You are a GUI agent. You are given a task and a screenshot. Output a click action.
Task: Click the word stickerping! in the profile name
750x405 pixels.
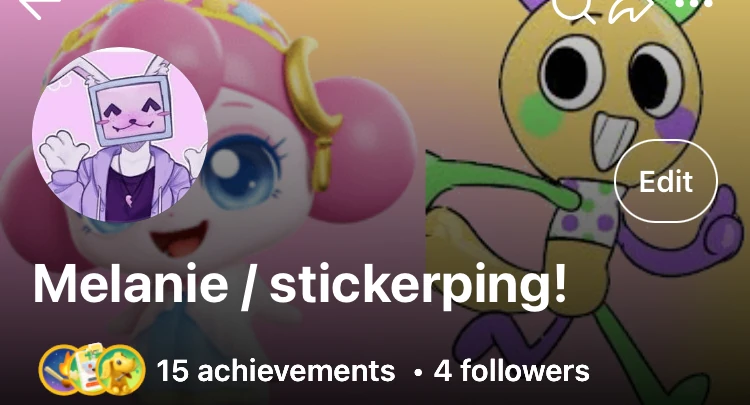tap(419, 286)
